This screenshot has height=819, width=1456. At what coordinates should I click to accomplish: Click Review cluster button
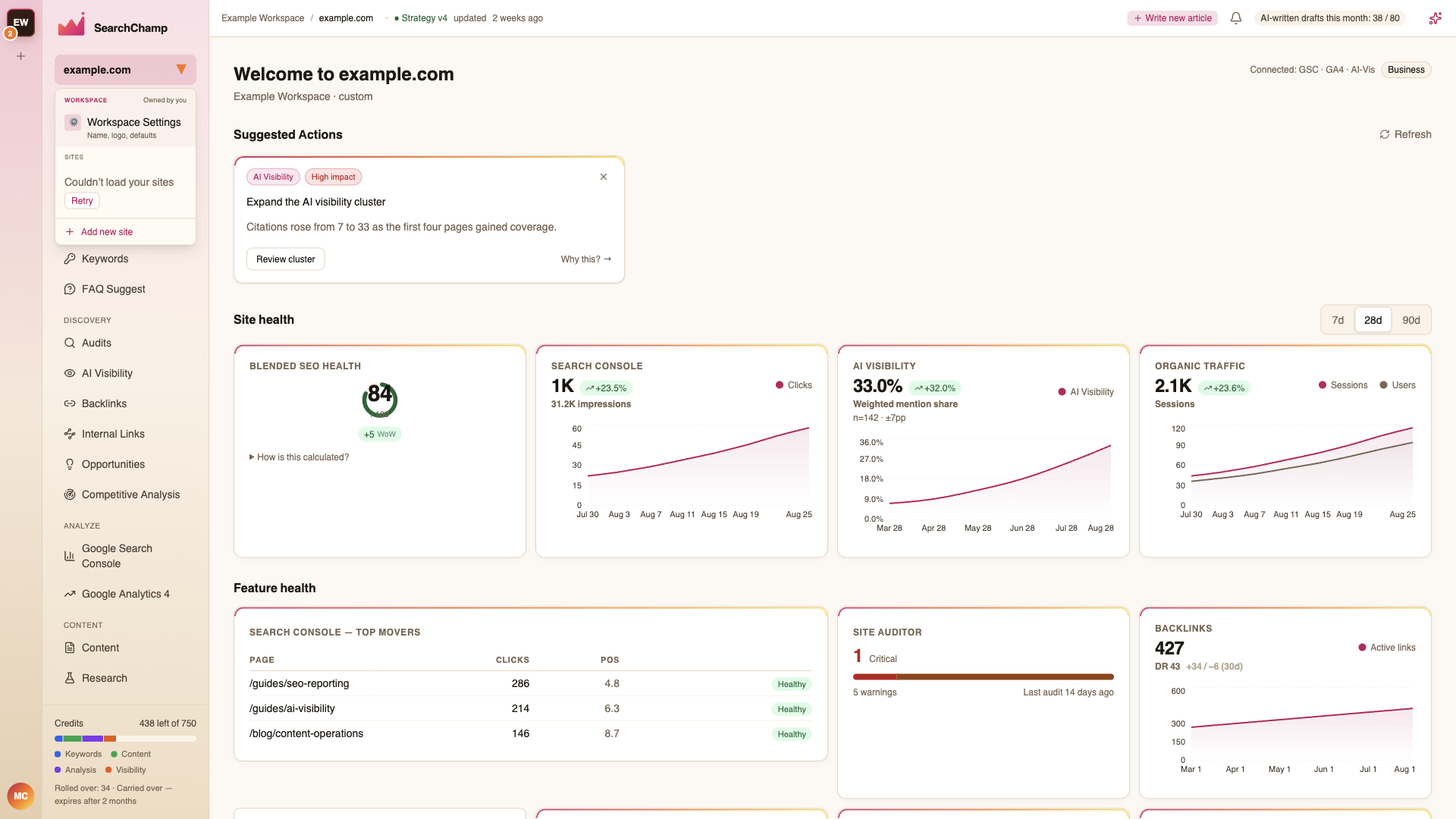coord(285,259)
